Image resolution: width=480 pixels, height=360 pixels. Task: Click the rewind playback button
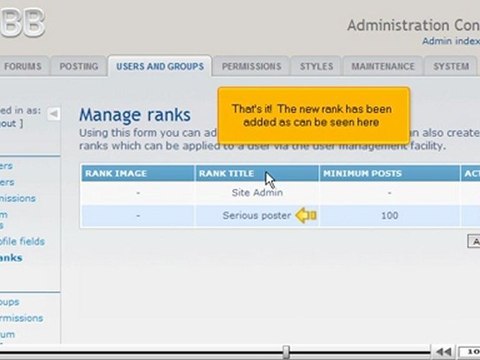444,352
